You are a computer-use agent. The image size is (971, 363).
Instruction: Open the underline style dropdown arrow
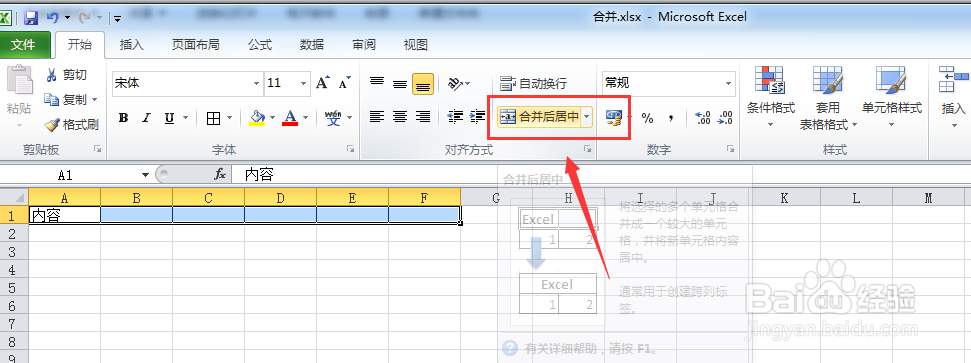(x=184, y=118)
